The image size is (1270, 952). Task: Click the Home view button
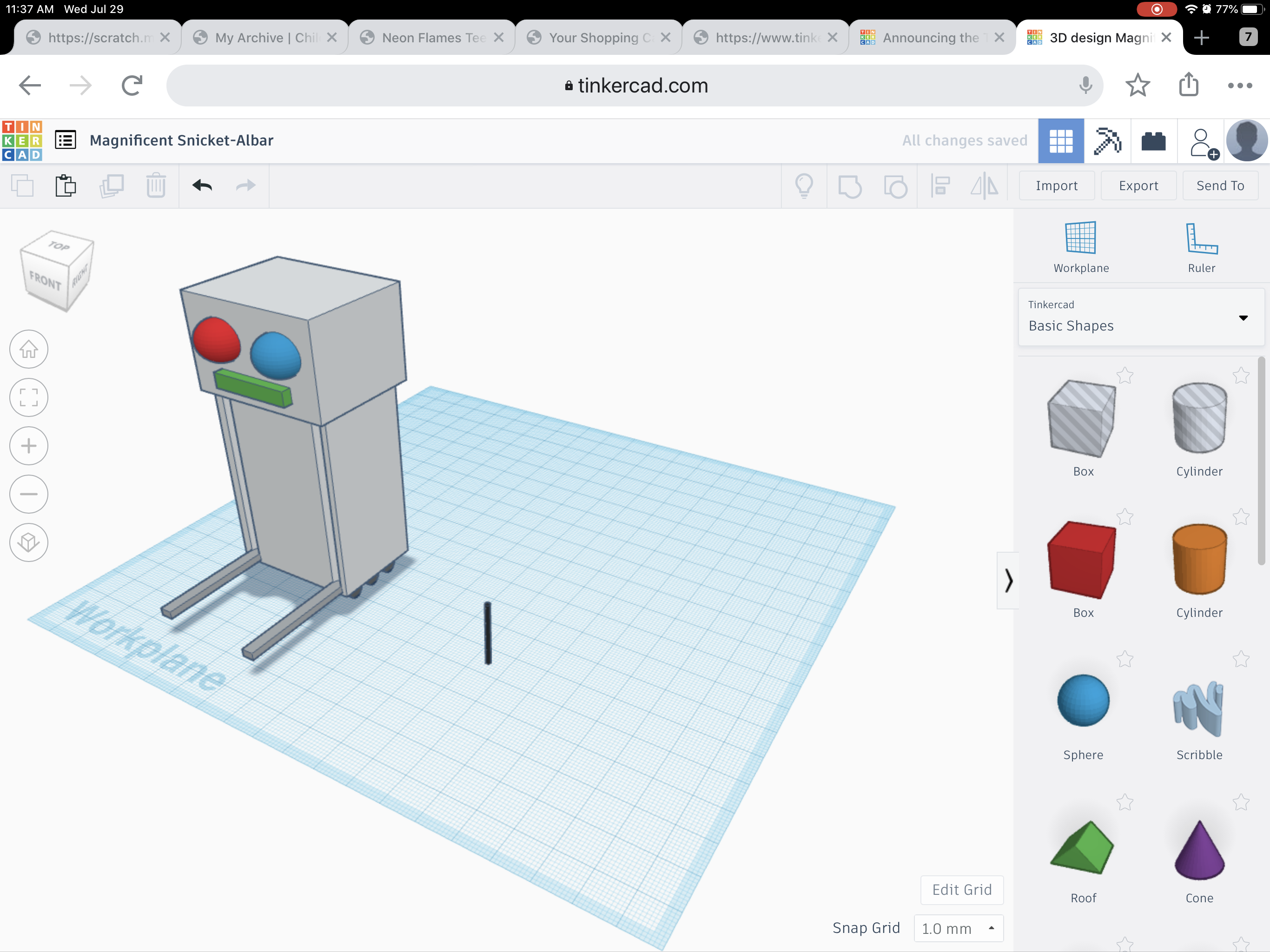(x=29, y=349)
